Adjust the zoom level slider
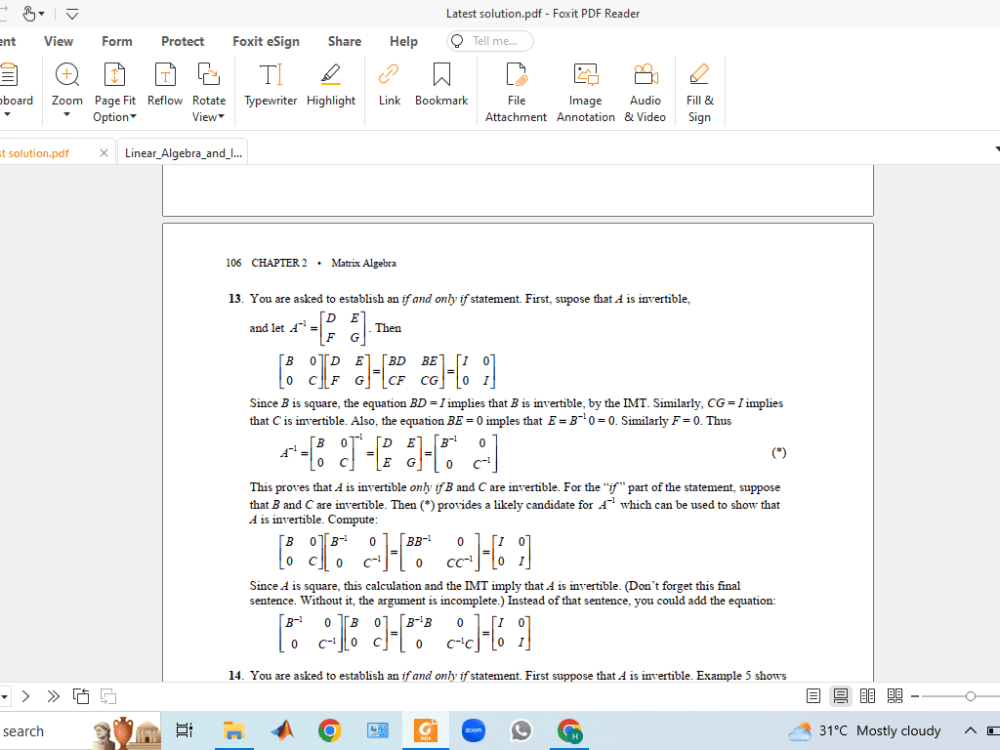Screen dimensions: 1000x750 point(970,695)
